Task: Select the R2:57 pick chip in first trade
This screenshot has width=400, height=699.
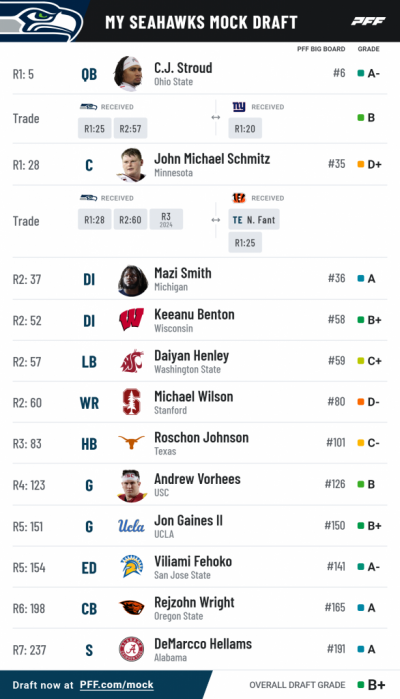Action: click(x=130, y=128)
